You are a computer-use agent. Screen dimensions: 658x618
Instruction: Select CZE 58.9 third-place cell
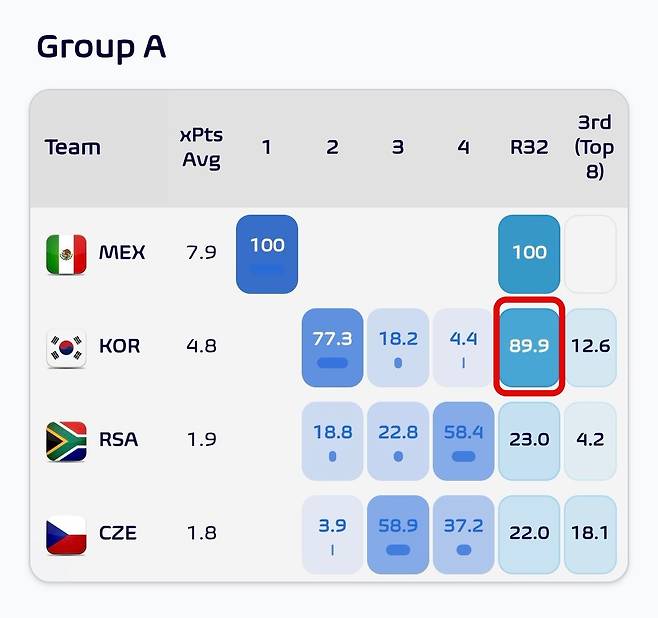[x=398, y=535]
